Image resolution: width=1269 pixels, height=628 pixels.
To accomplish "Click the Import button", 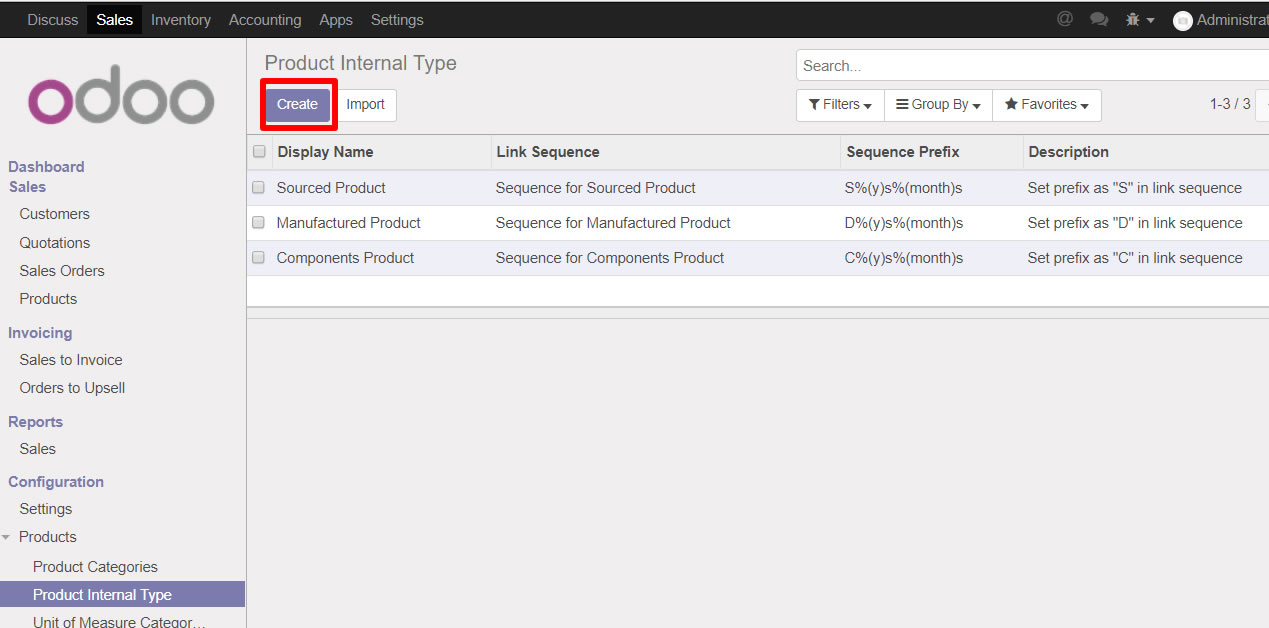I will pyautogui.click(x=365, y=105).
